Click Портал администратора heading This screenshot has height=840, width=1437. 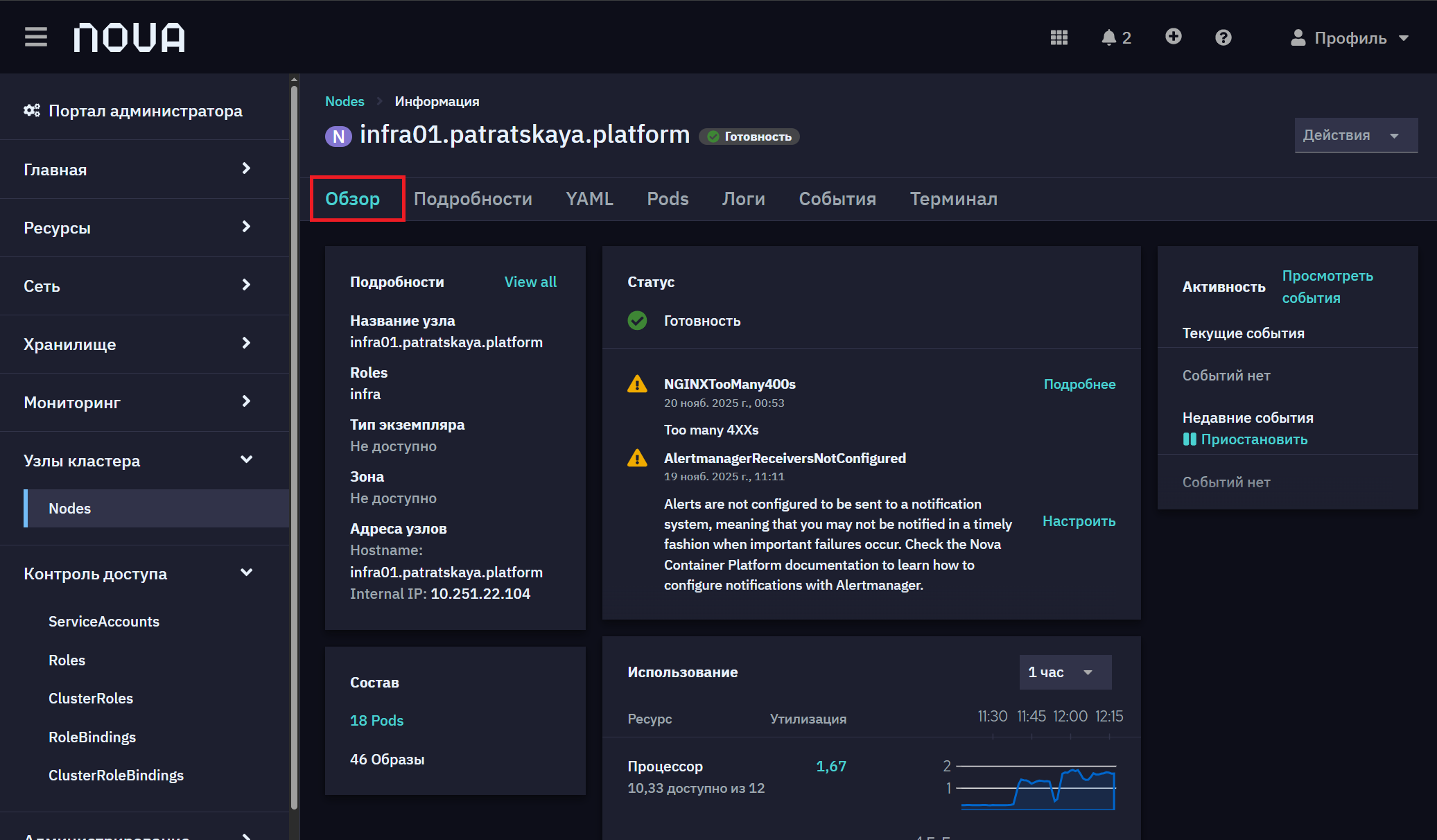pyautogui.click(x=146, y=111)
